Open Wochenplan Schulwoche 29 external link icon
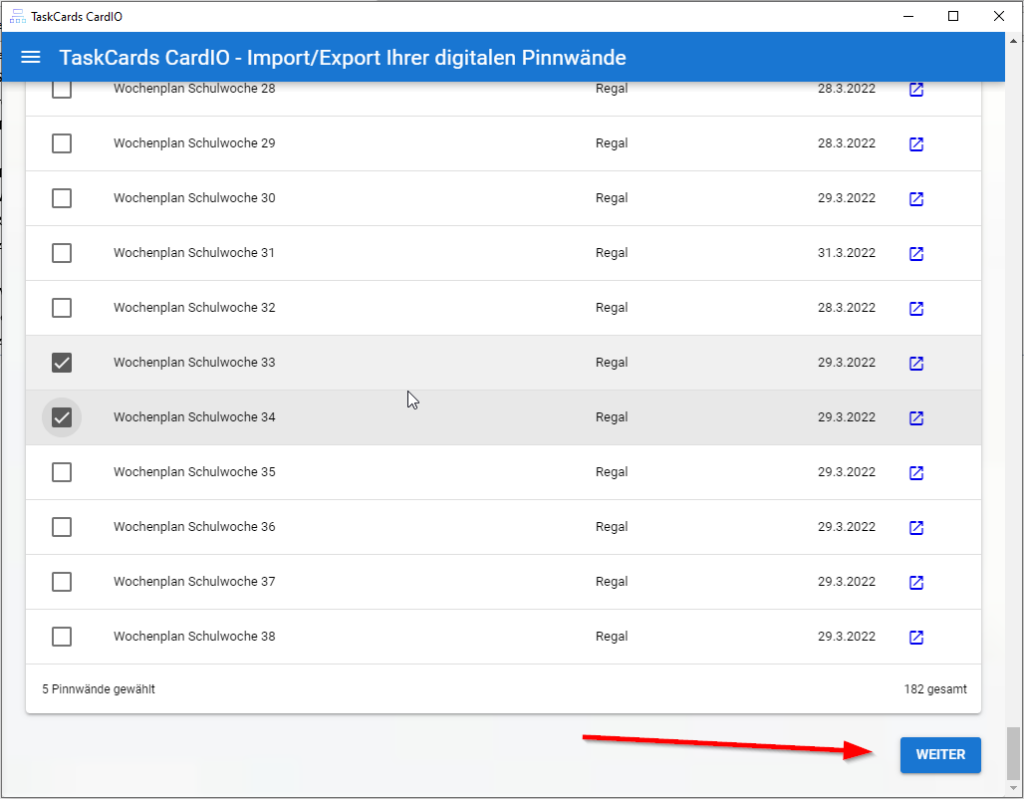Viewport: 1024px width, 799px height. click(x=916, y=144)
